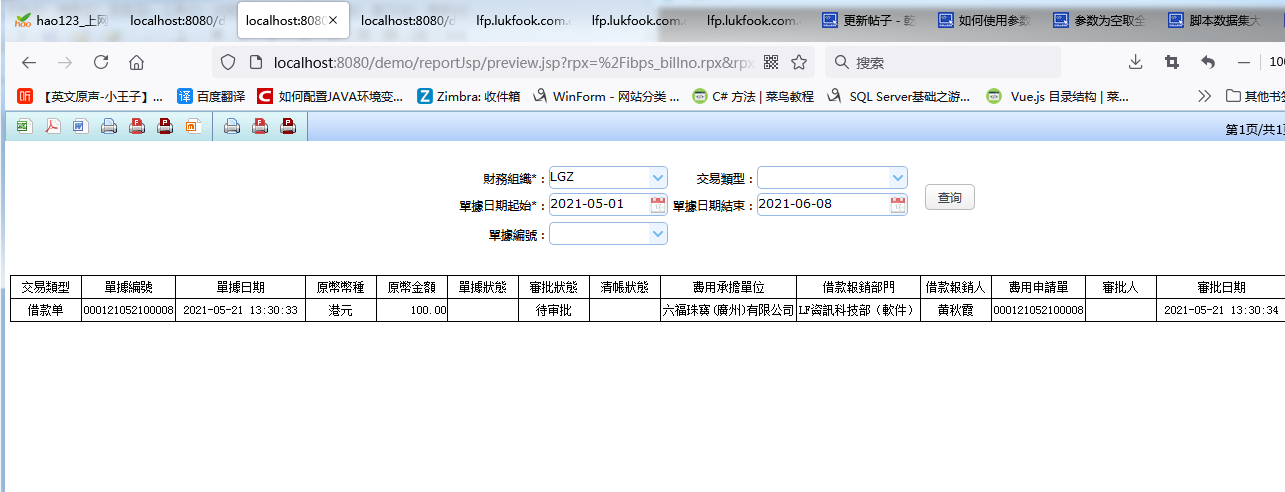Click the 單據編號 column header

point(128,287)
